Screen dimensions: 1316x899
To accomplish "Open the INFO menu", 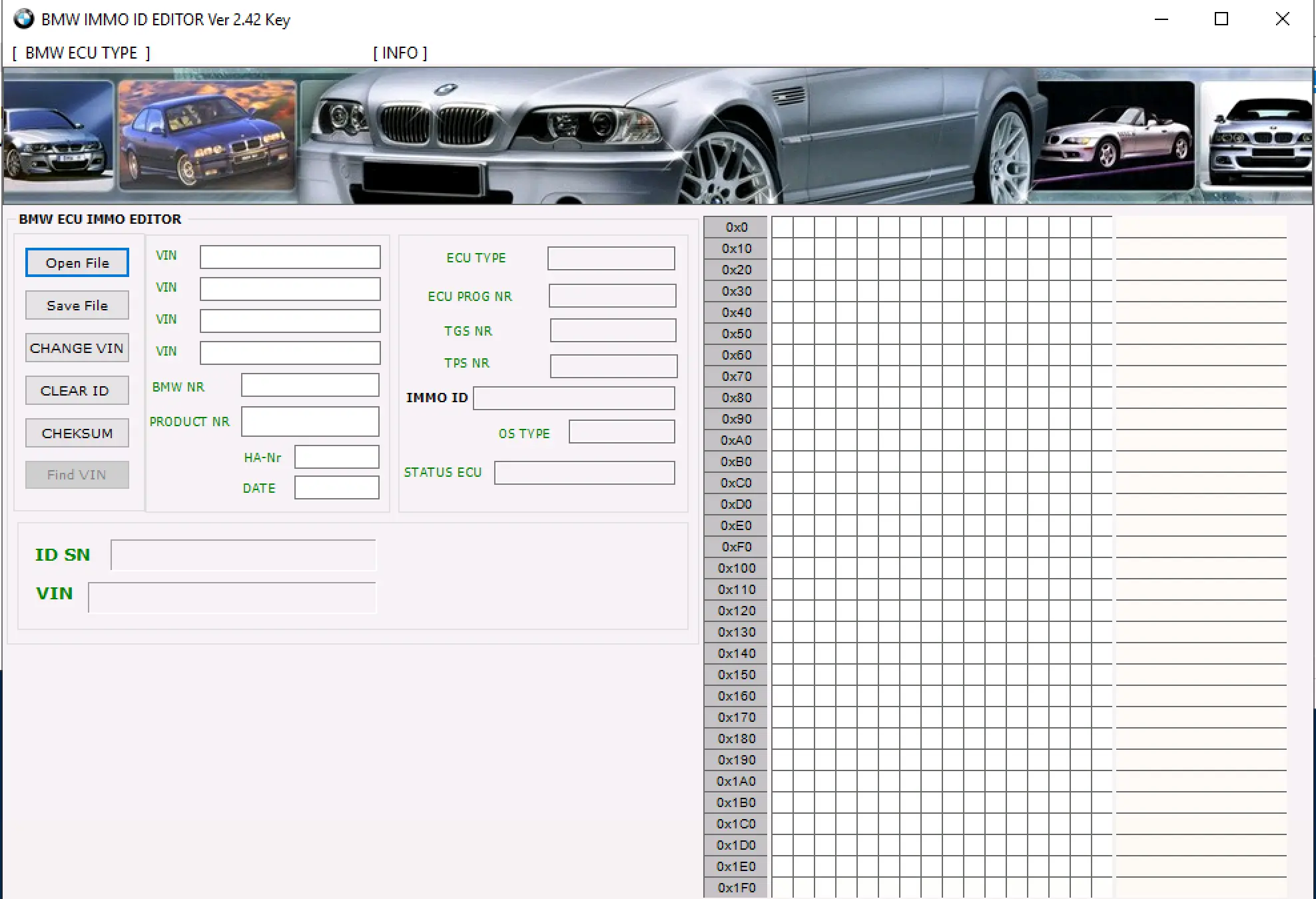I will (x=399, y=53).
